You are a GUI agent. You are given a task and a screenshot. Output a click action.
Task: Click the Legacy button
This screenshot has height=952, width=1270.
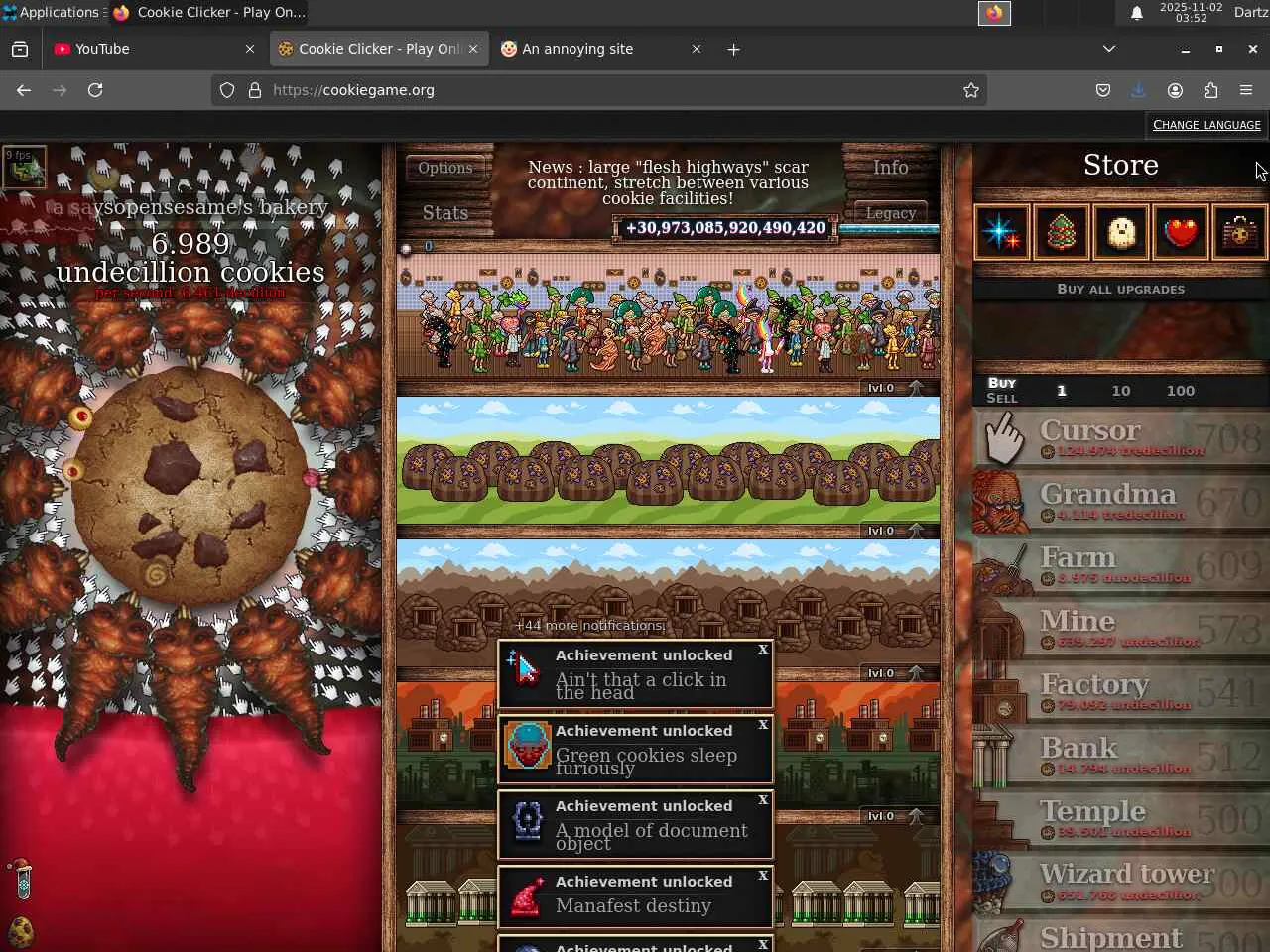(890, 213)
